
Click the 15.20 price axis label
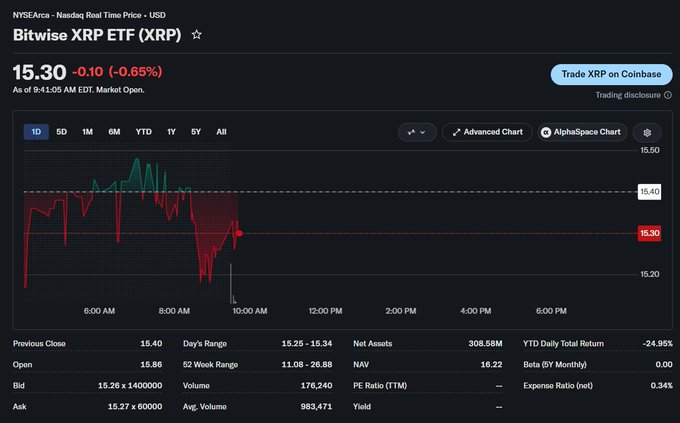(x=650, y=274)
